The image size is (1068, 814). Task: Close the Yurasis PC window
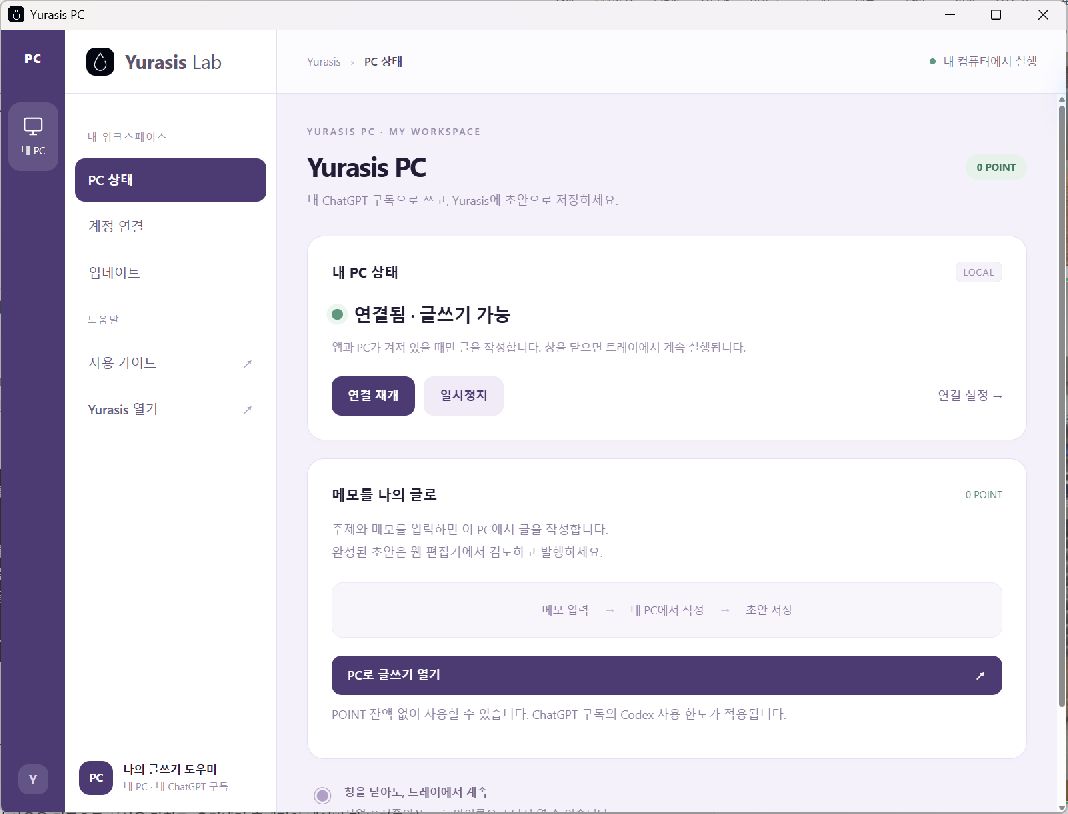click(1043, 14)
